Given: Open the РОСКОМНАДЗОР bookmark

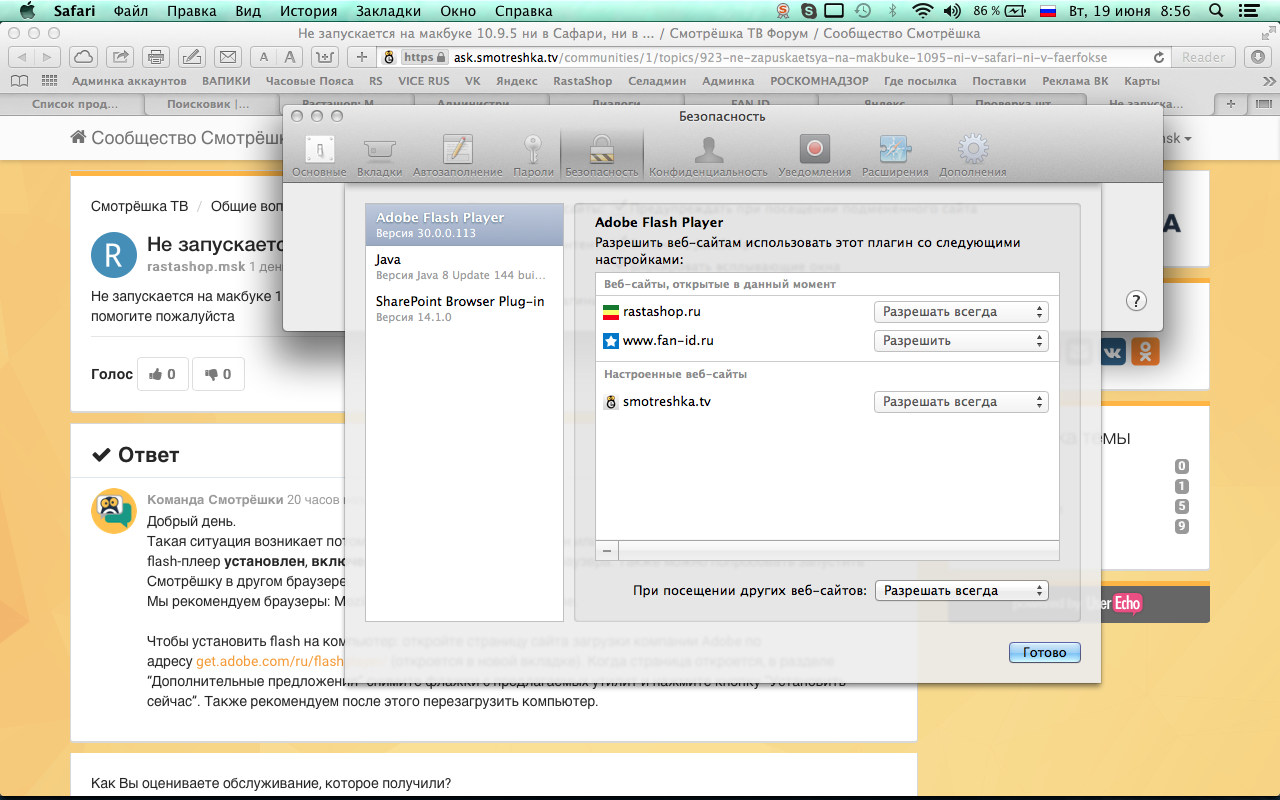Looking at the screenshot, I should pos(819,81).
